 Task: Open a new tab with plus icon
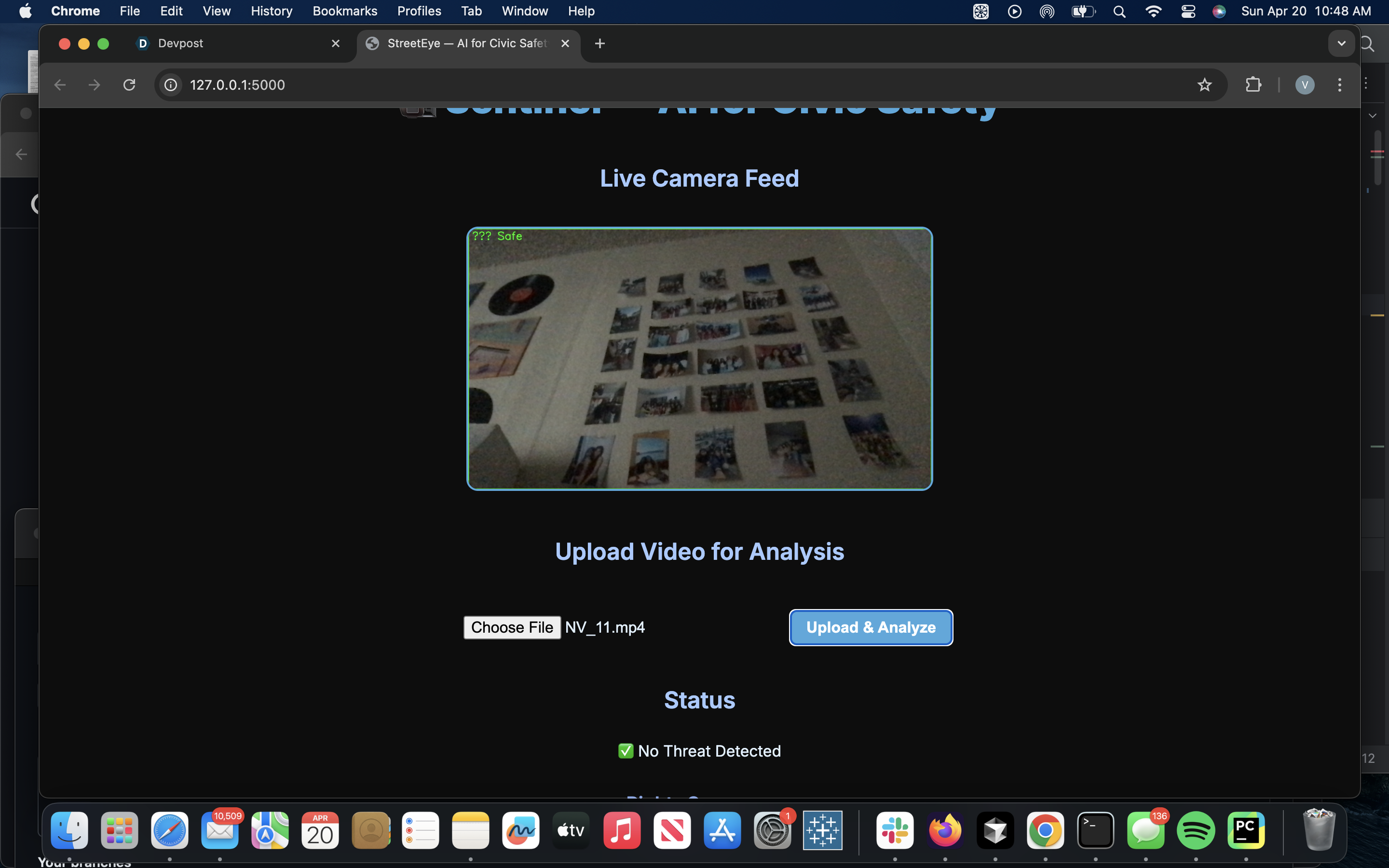[x=600, y=43]
